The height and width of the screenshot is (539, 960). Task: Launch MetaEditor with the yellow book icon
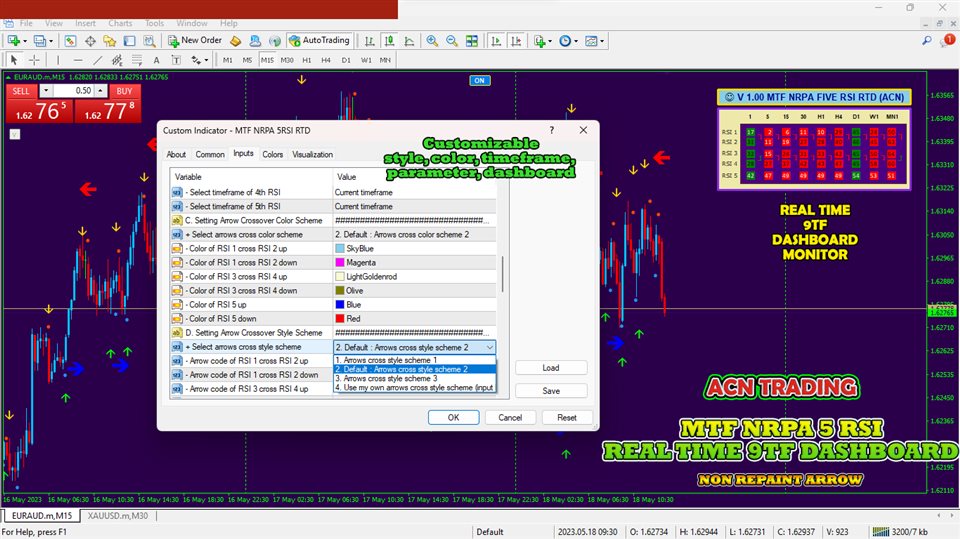(236, 41)
